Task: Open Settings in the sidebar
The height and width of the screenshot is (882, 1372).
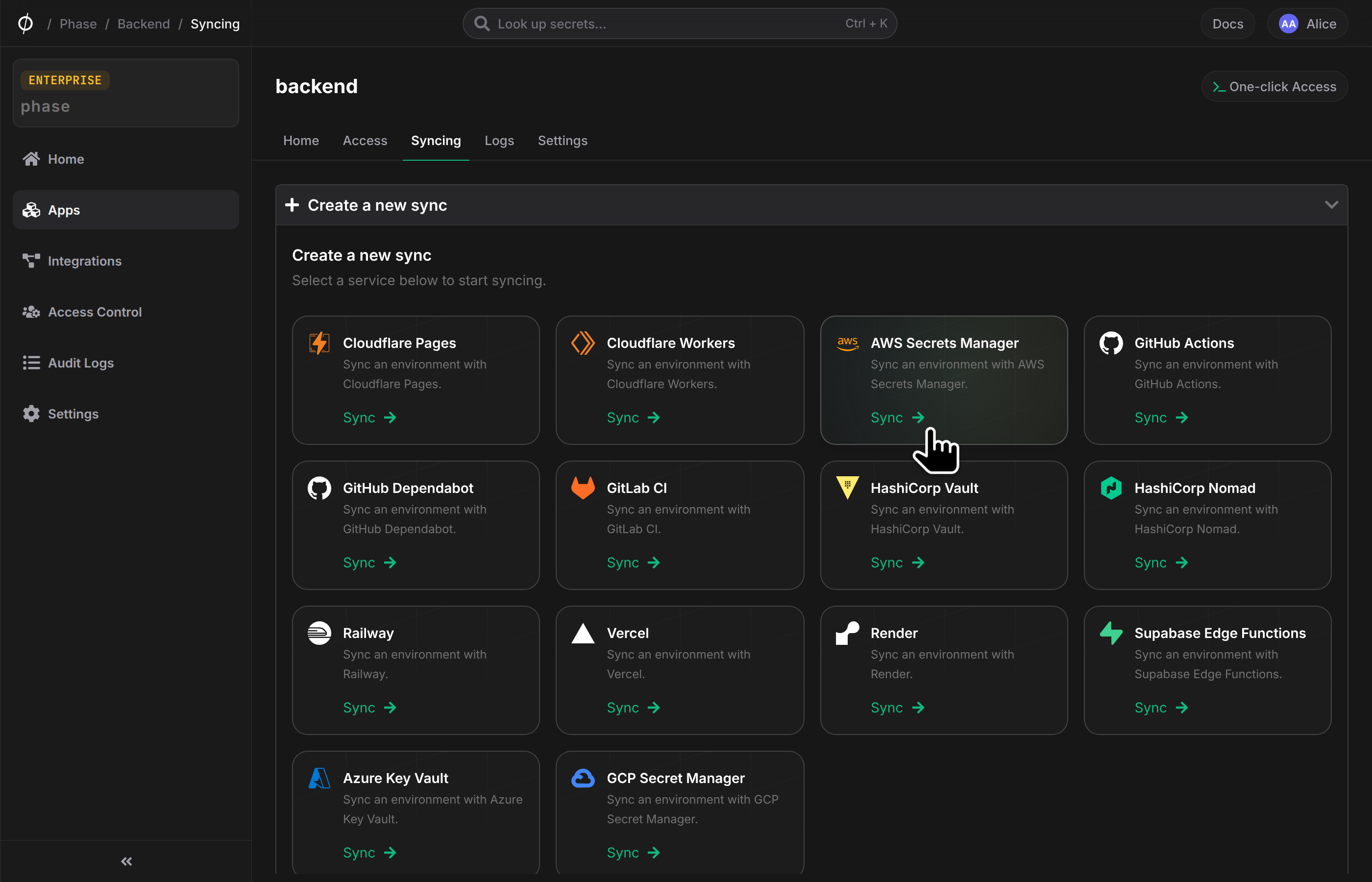Action: (125, 414)
